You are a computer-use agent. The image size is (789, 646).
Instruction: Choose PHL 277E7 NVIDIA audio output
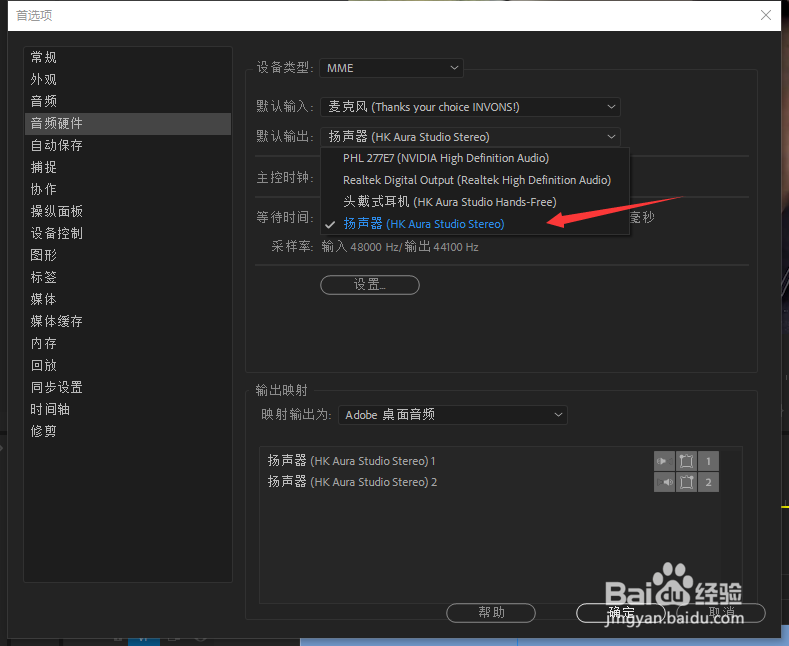(475, 158)
